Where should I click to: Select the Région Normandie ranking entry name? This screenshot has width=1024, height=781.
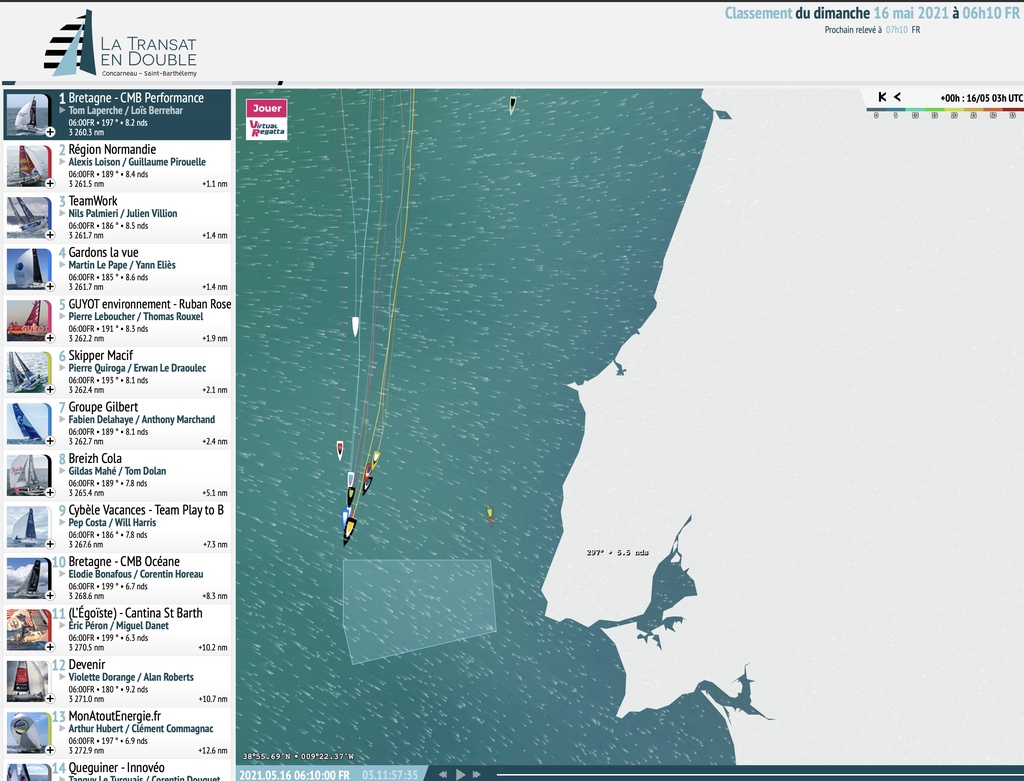click(x=112, y=150)
